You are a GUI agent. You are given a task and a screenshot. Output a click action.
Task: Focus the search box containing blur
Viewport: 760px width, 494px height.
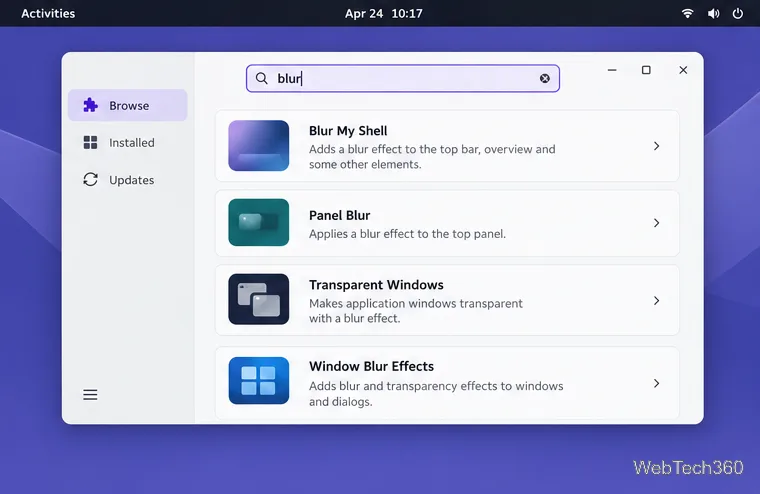[x=403, y=78]
